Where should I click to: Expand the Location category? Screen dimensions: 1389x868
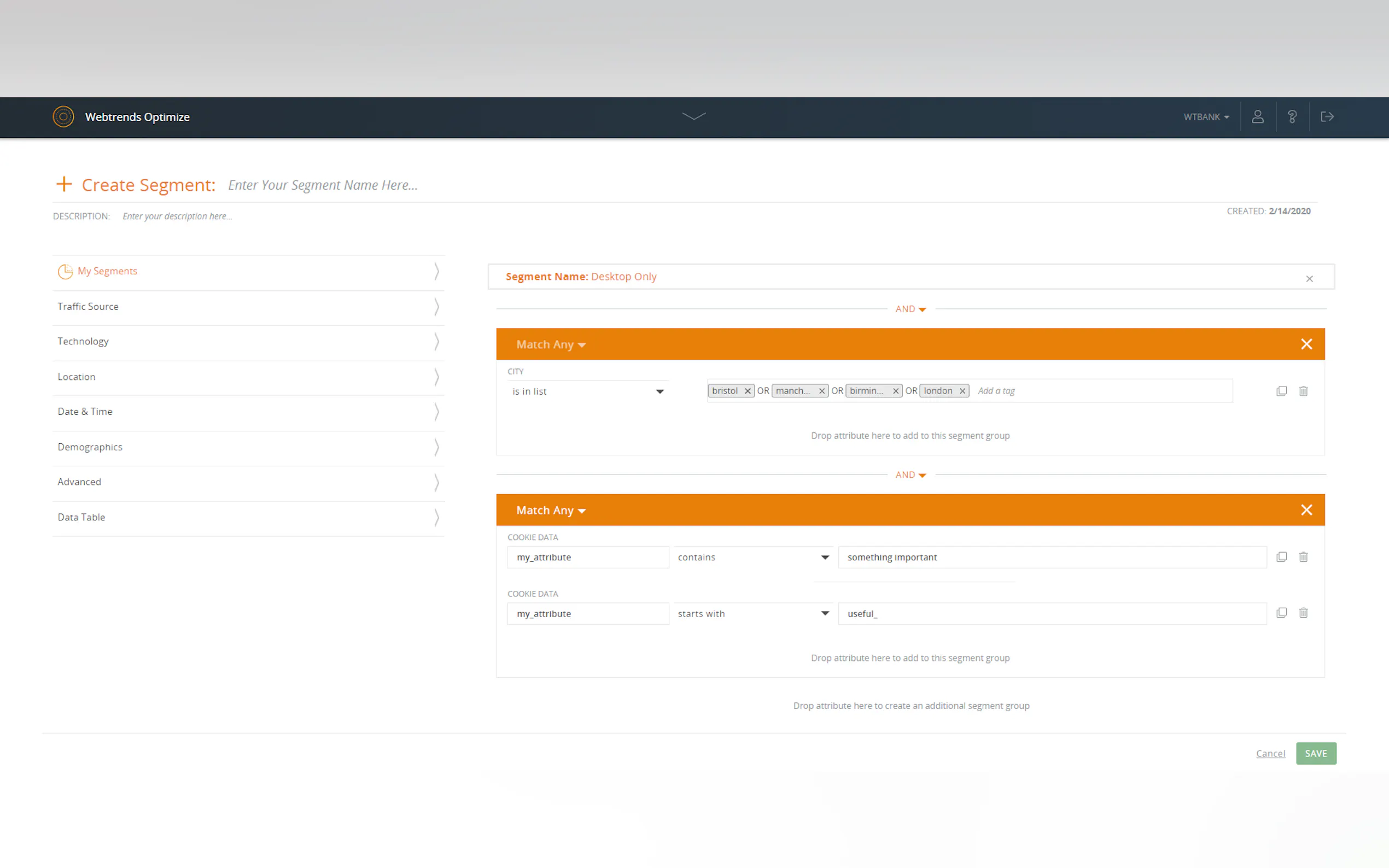pos(248,377)
